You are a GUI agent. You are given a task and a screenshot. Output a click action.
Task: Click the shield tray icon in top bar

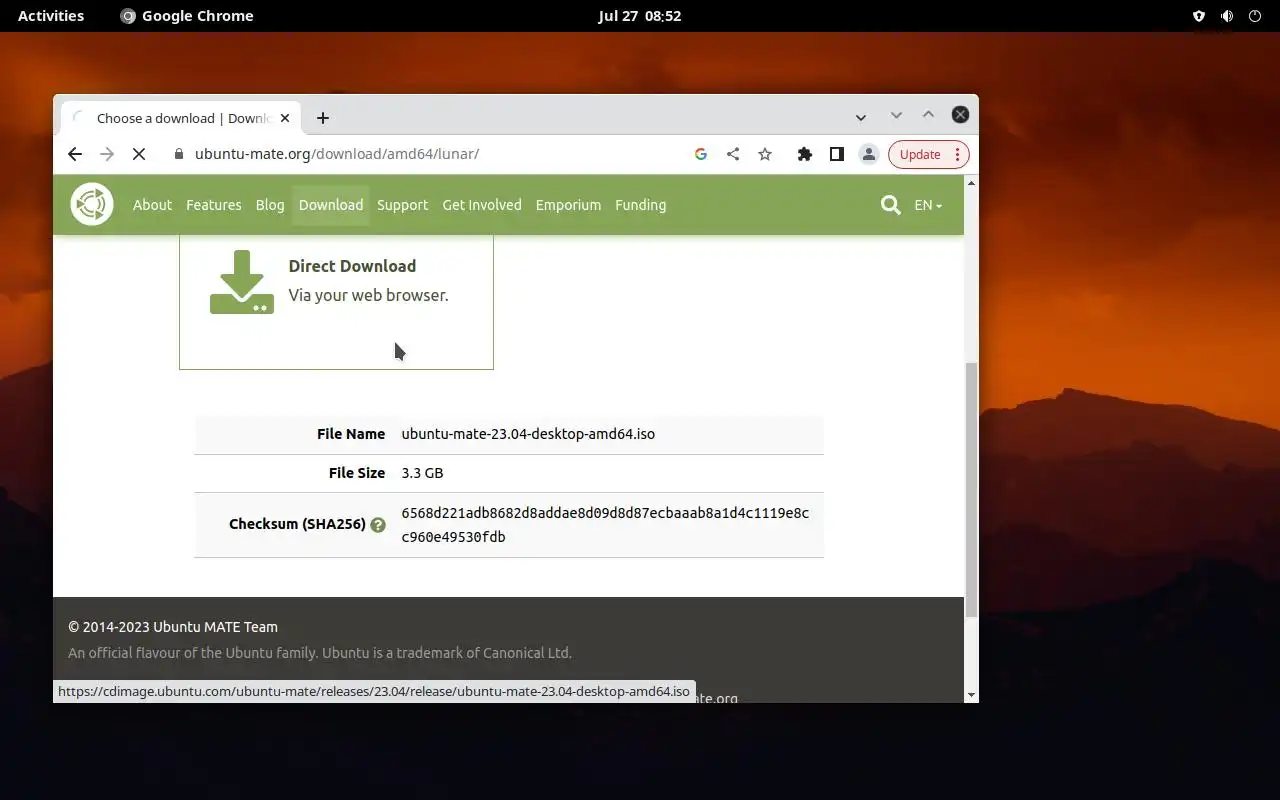pyautogui.click(x=1199, y=16)
